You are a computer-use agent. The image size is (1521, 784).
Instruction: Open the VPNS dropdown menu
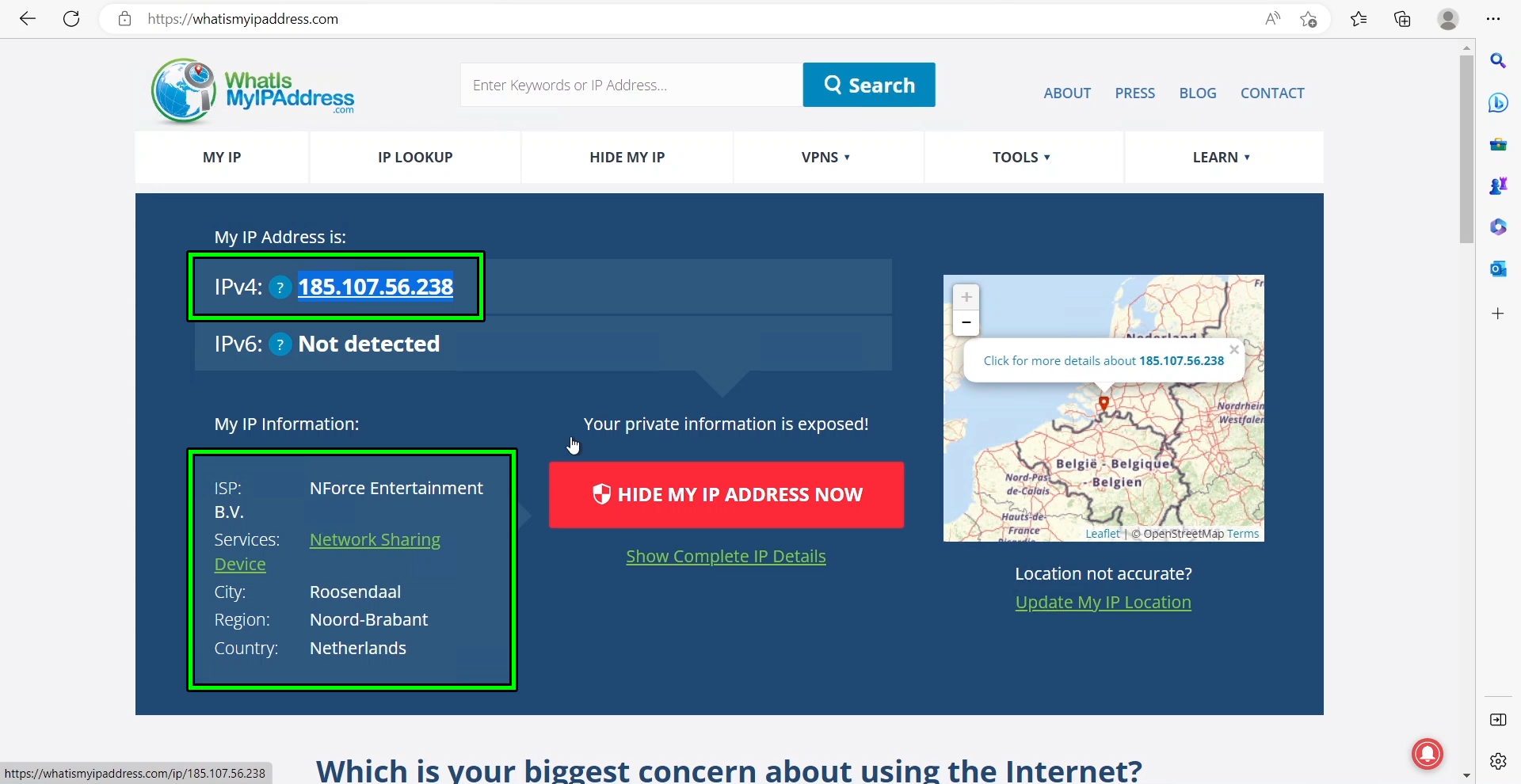(x=826, y=157)
